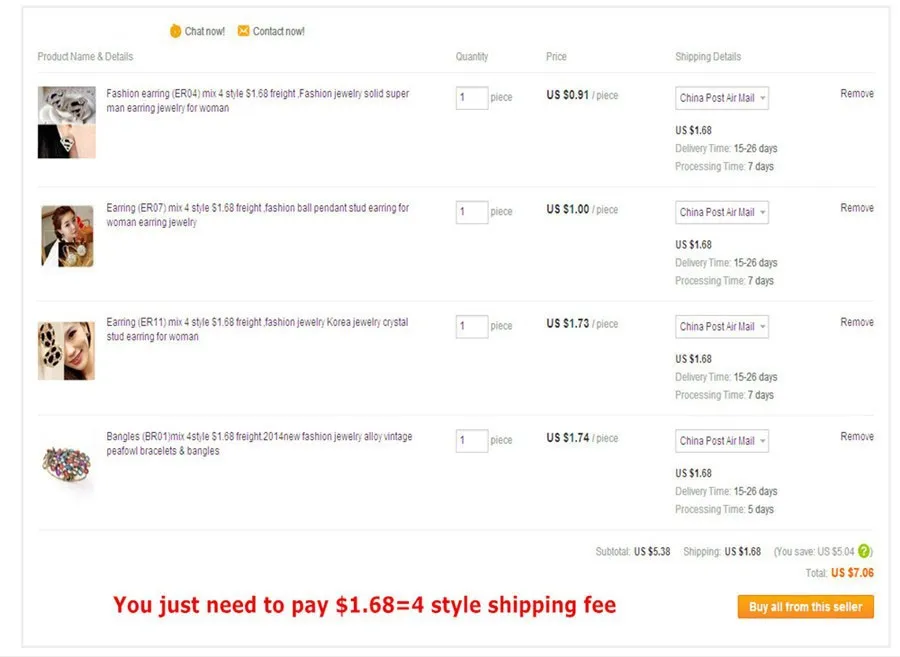Open the peafowl bangle BR01 thumbnail

67,465
